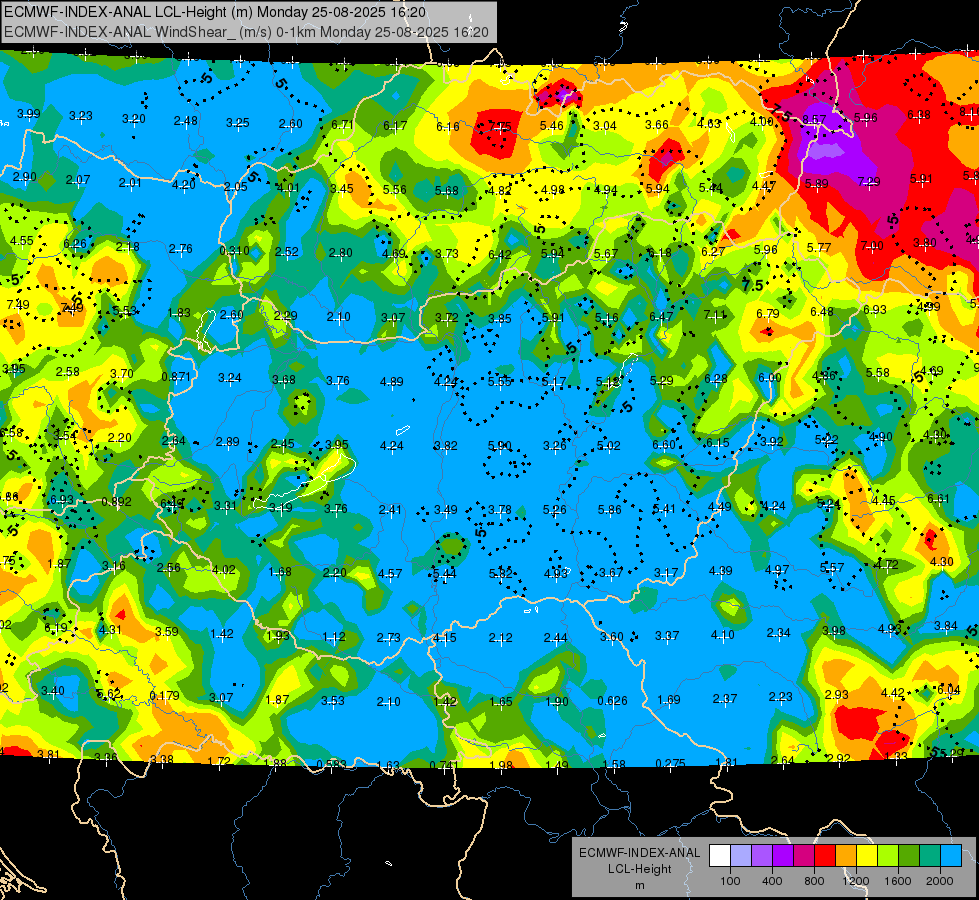The image size is (979, 900).
Task: Click the 400 label under the legend
Action: coord(772,881)
